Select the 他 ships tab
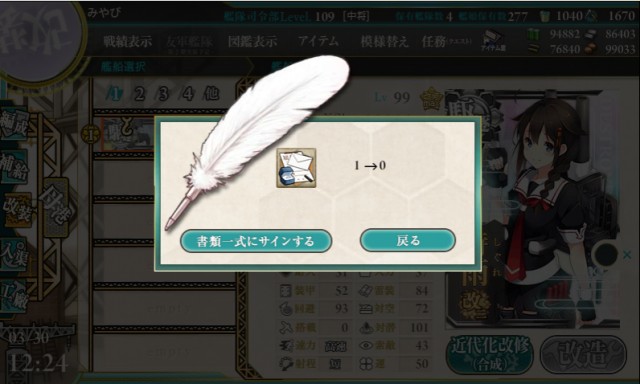The width and height of the screenshot is (640, 384). (211, 94)
